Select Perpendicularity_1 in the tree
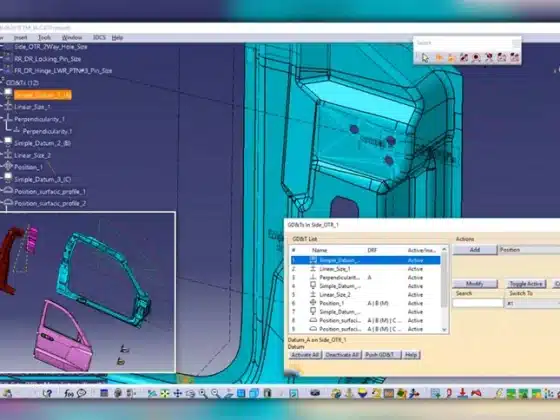The width and height of the screenshot is (560, 420). coord(39,119)
